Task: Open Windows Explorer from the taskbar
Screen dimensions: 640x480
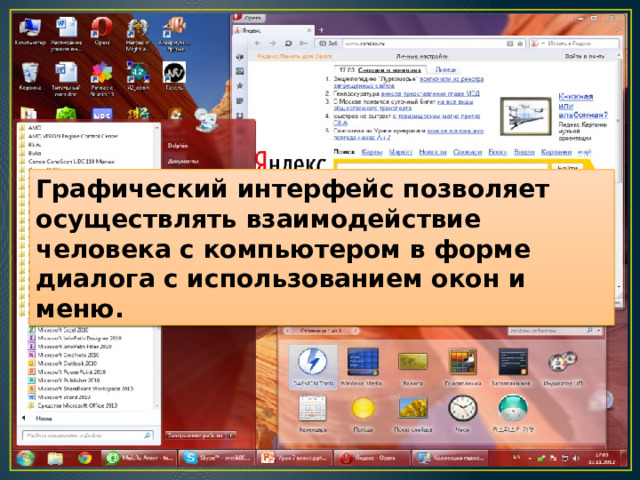Action: point(55,458)
